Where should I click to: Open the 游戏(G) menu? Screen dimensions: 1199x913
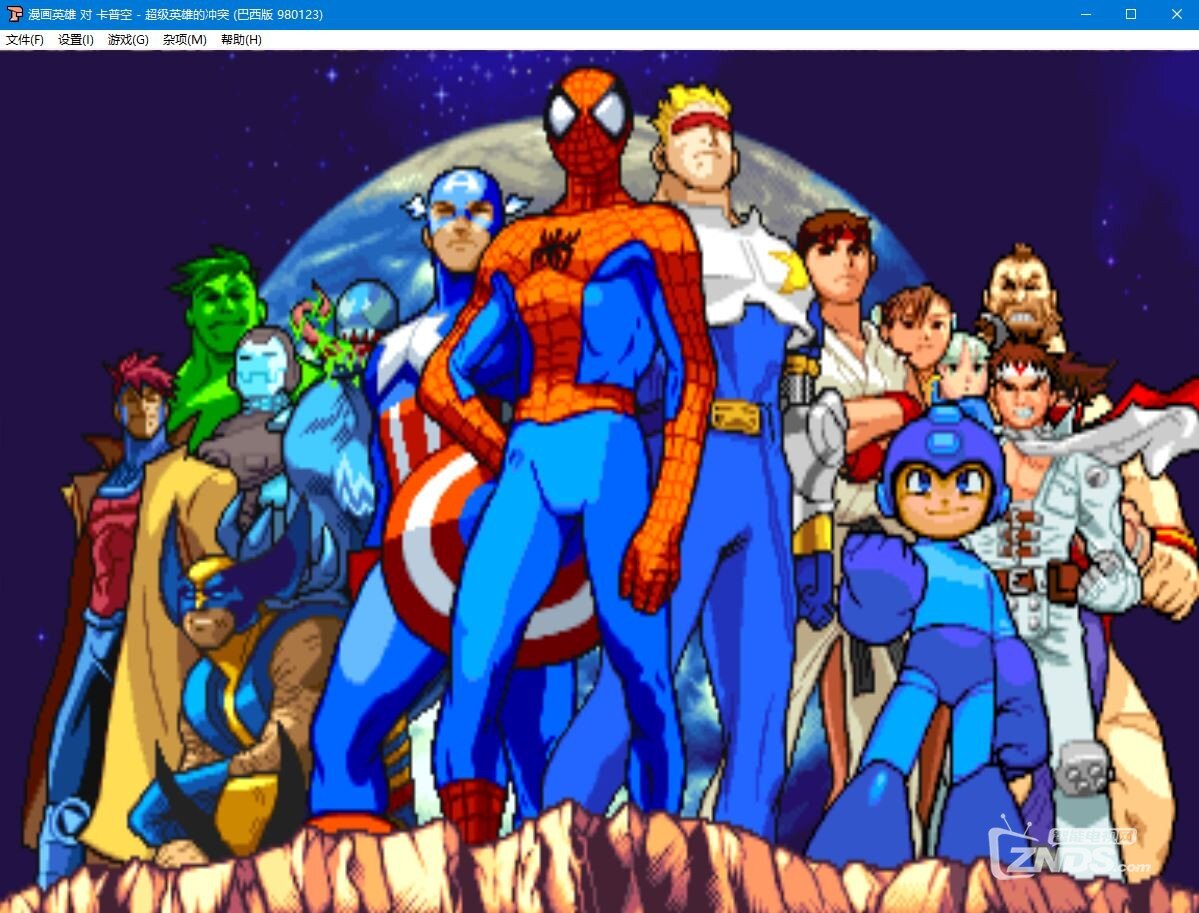point(128,40)
